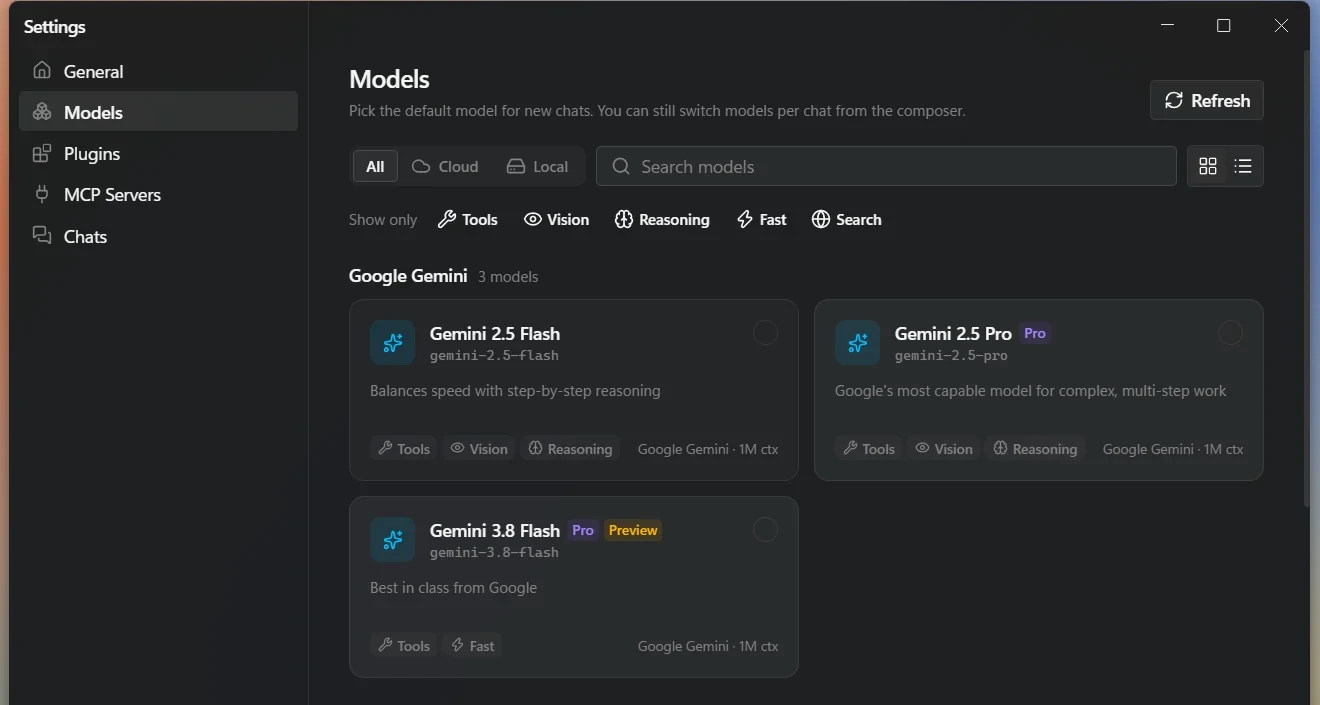Click Reasoning tag on Gemini 2.5 Flash card

(570, 448)
